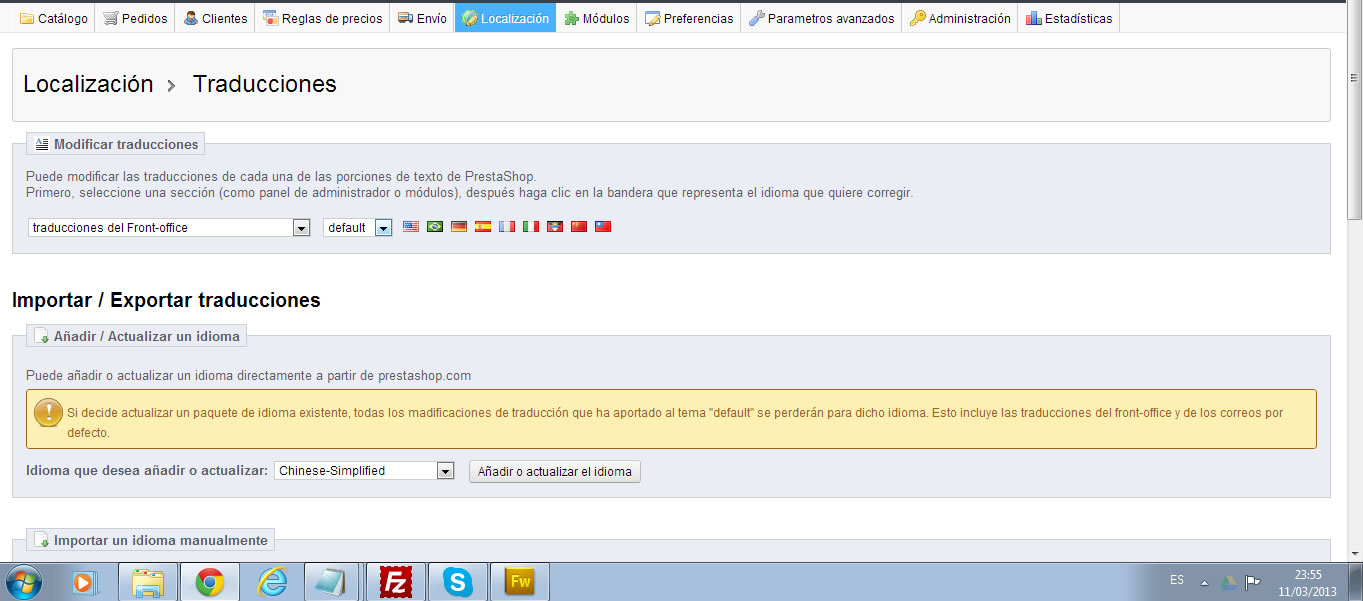Open the Preferencias tab

coord(689,18)
